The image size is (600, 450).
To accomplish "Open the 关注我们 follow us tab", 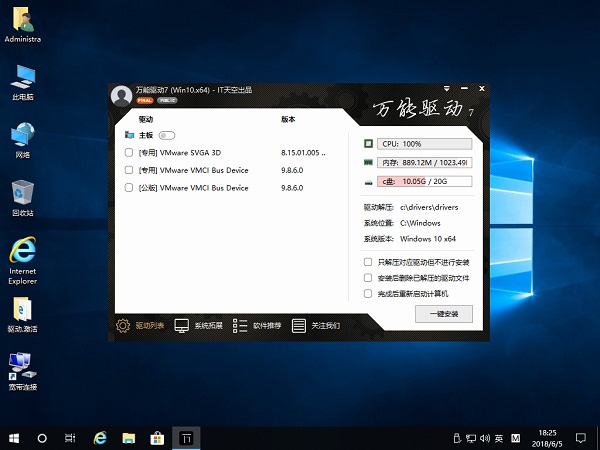I will [315, 325].
